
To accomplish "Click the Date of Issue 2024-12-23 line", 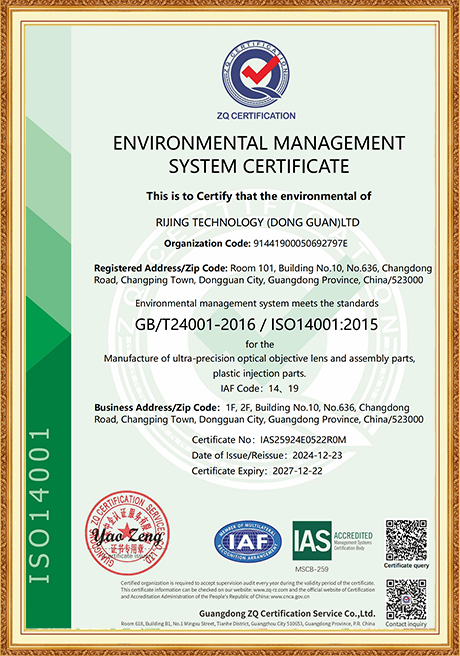I will 267,455.
